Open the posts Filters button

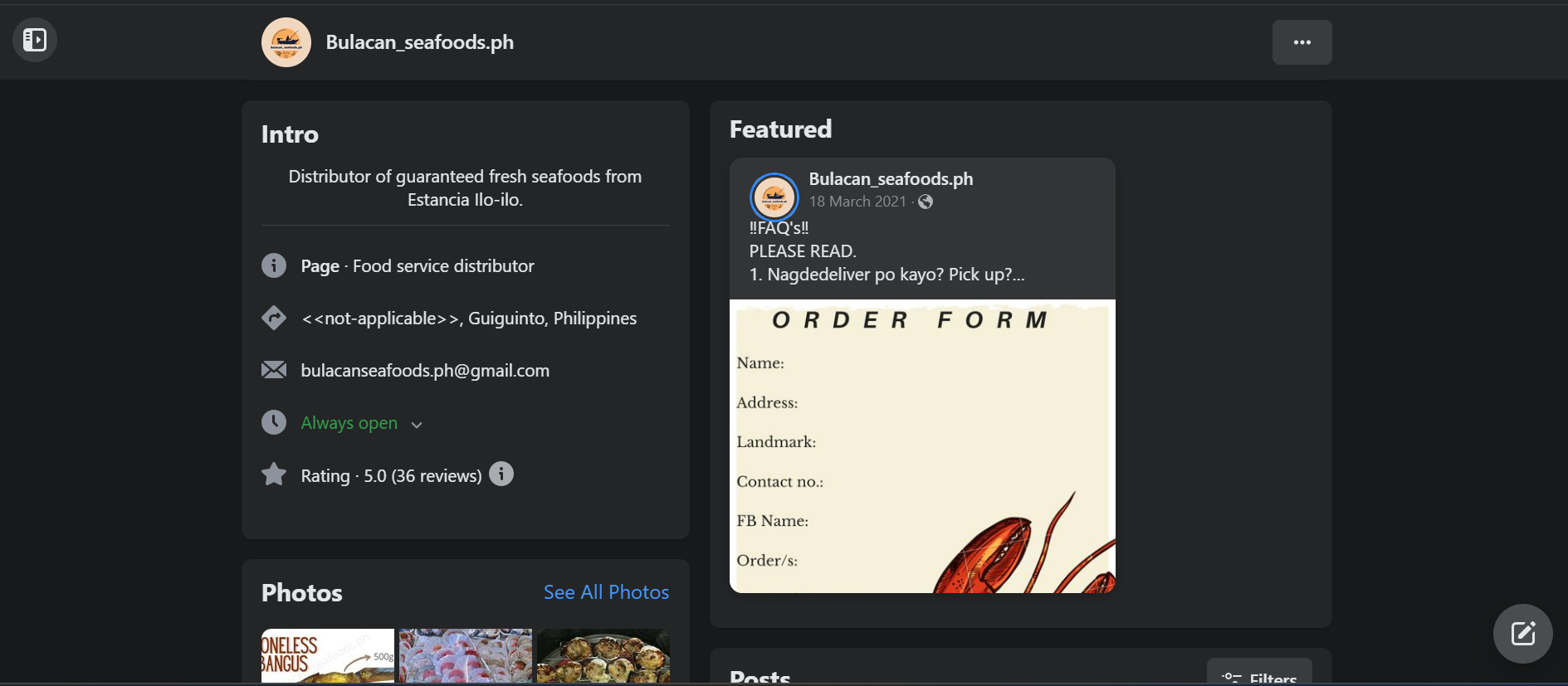[1259, 675]
